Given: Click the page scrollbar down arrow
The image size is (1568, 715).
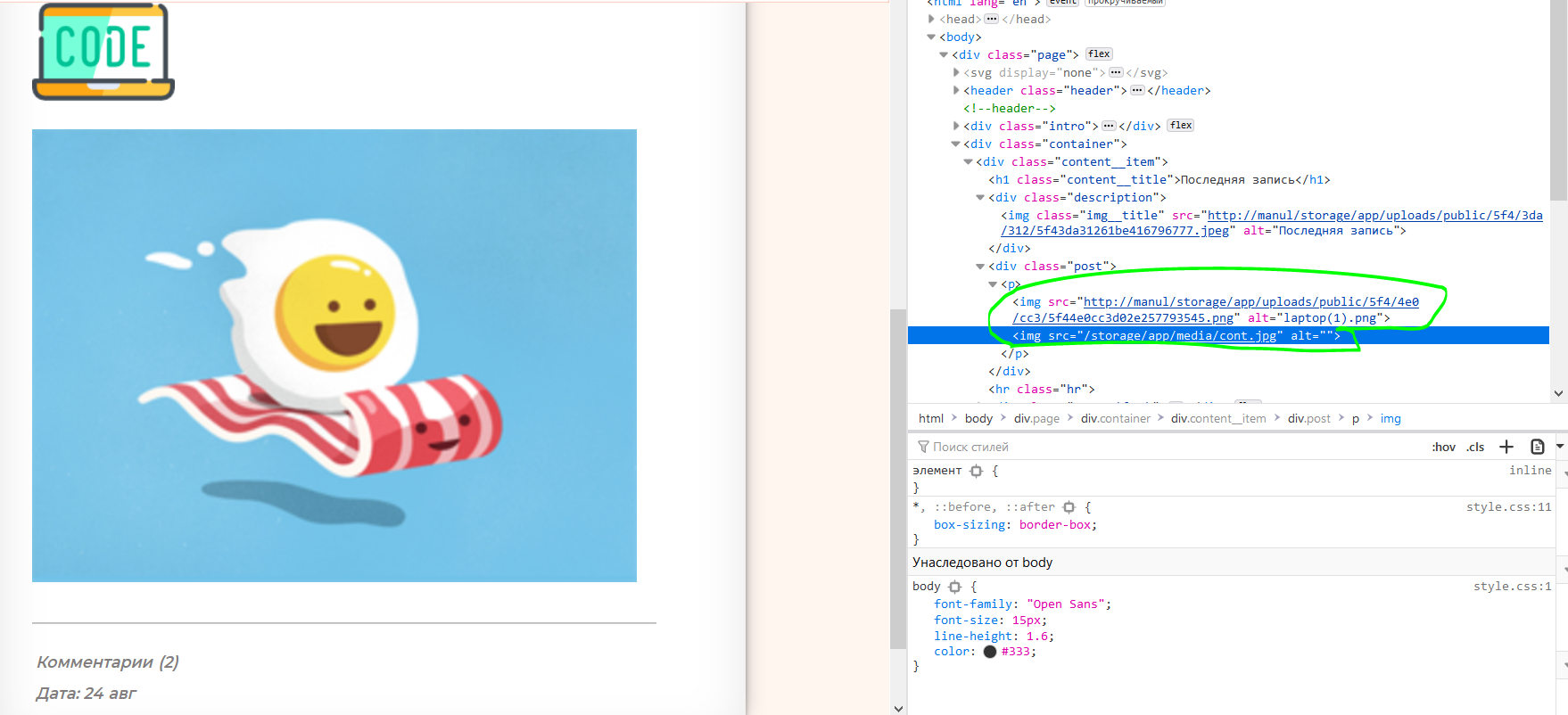Looking at the screenshot, I should 898,708.
